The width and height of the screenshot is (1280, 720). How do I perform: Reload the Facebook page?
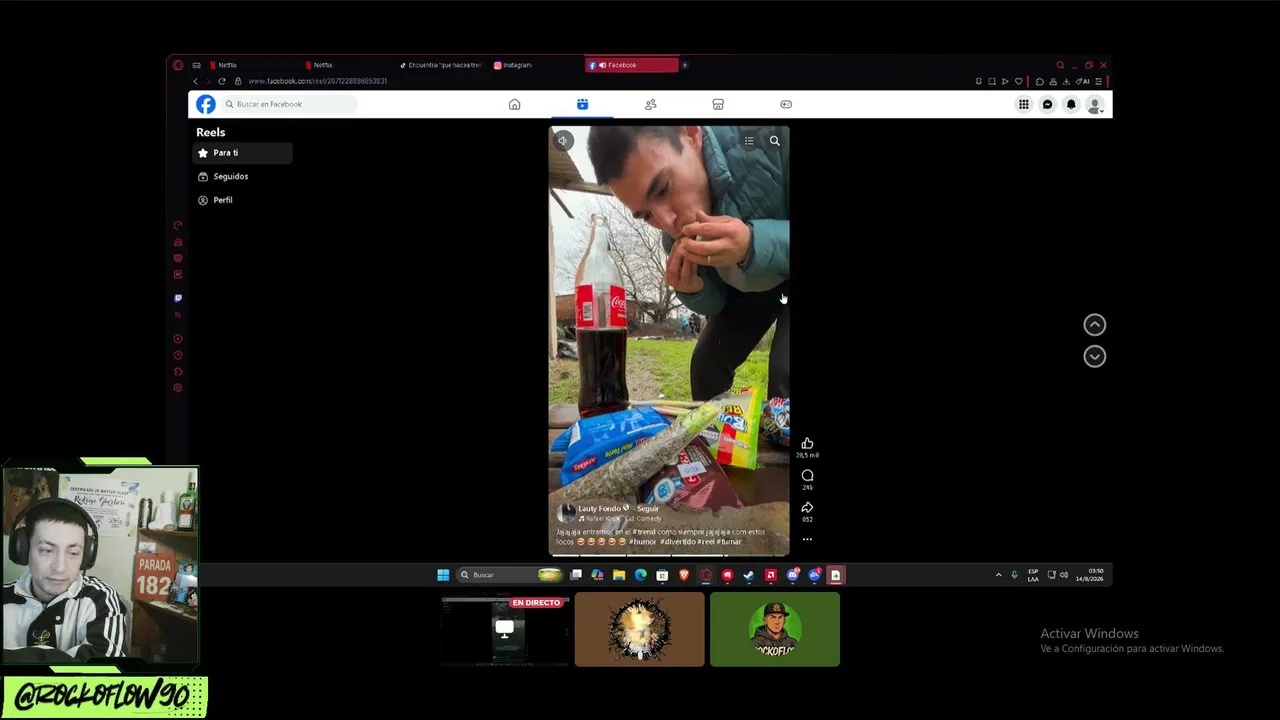pos(221,81)
